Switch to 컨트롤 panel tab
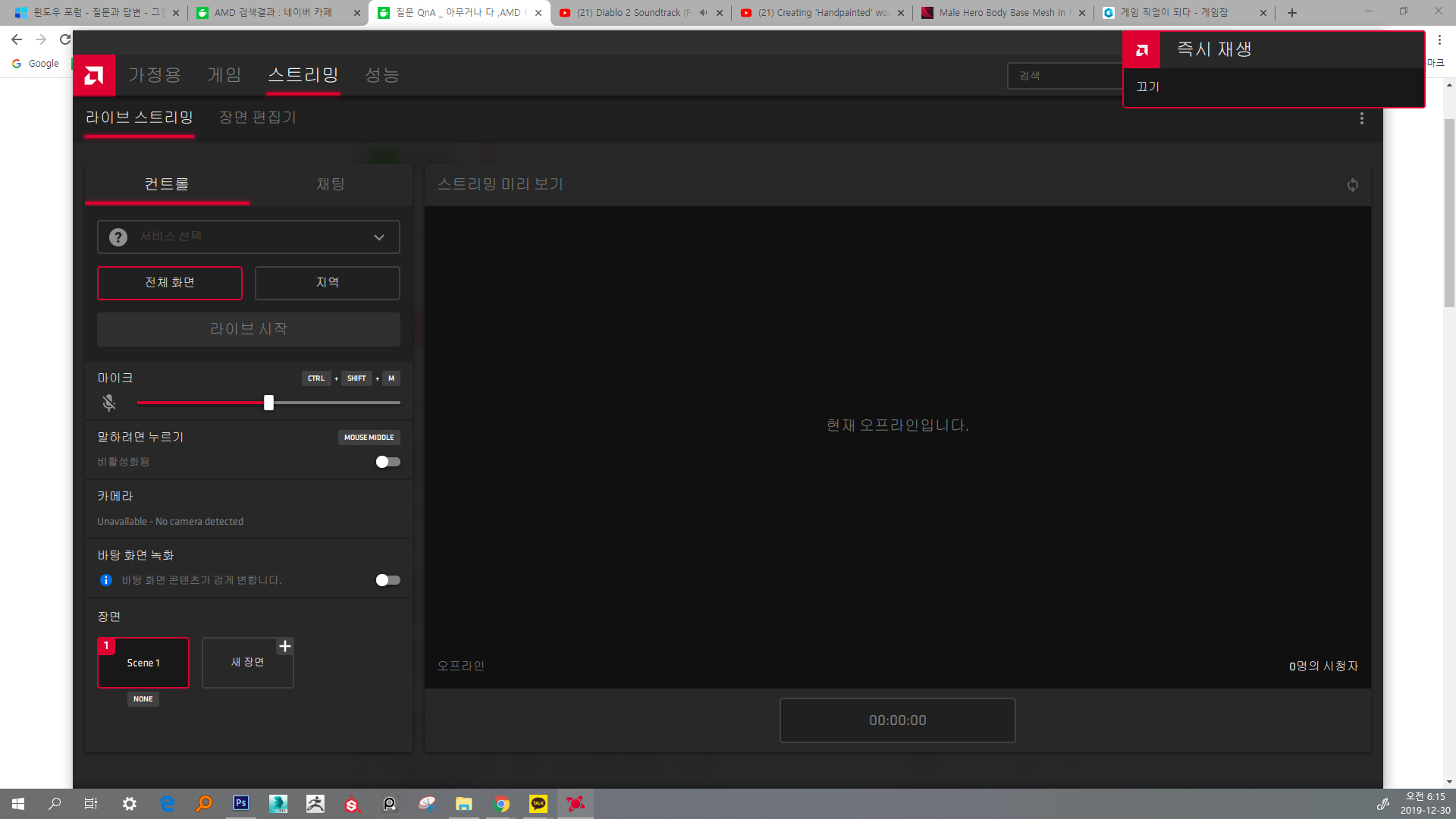Screen dimensions: 1456x819 (167, 184)
